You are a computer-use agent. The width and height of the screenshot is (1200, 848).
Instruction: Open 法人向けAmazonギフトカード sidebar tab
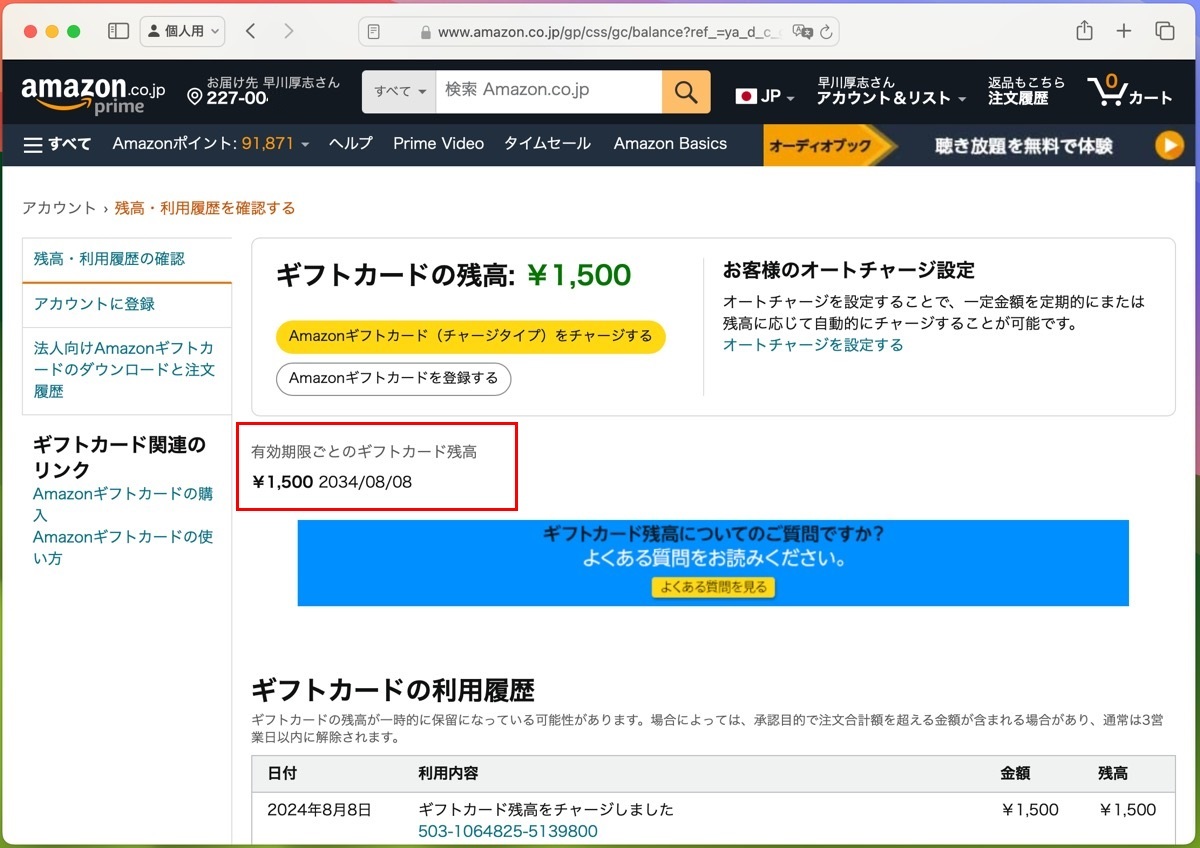127,370
